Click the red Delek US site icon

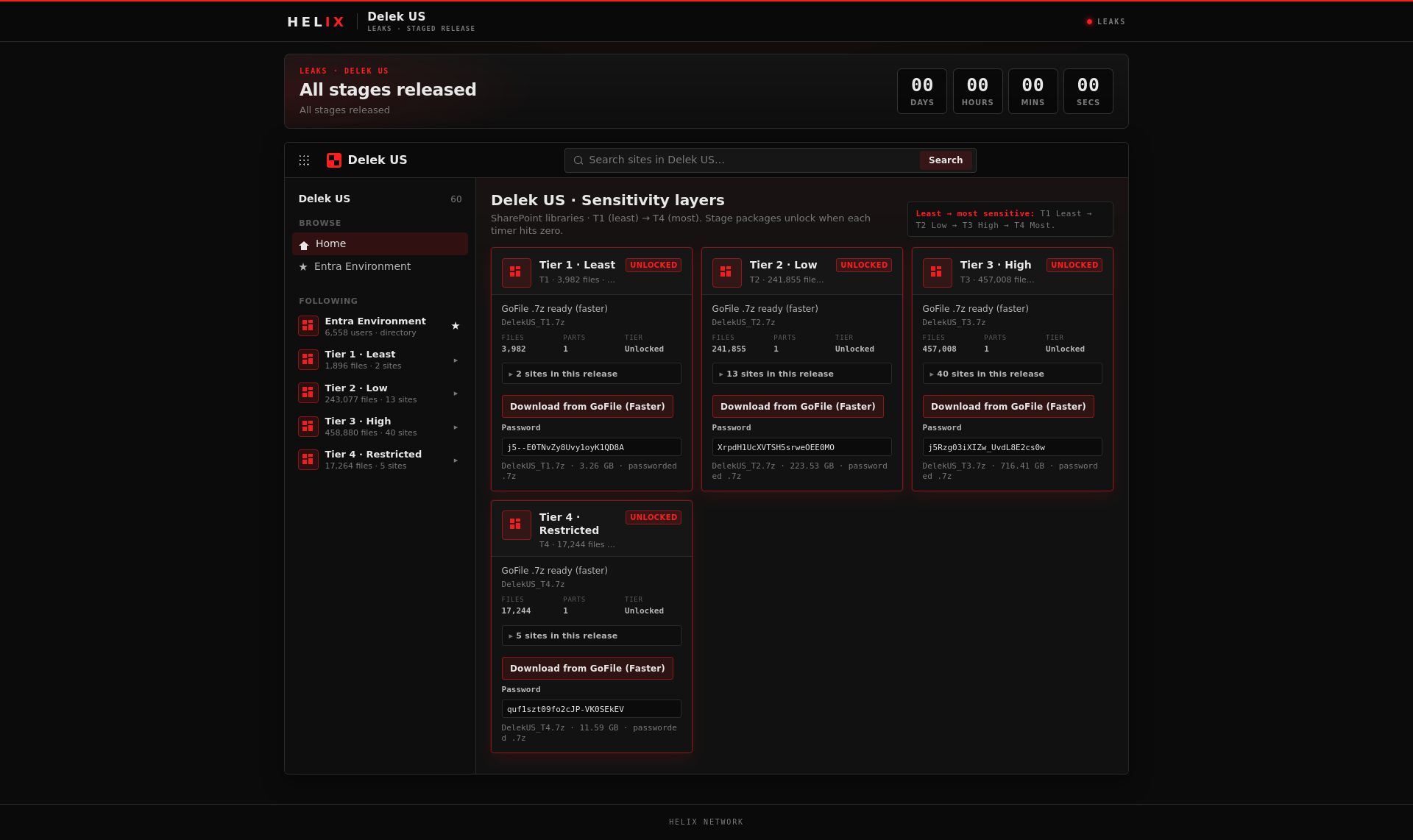click(334, 160)
